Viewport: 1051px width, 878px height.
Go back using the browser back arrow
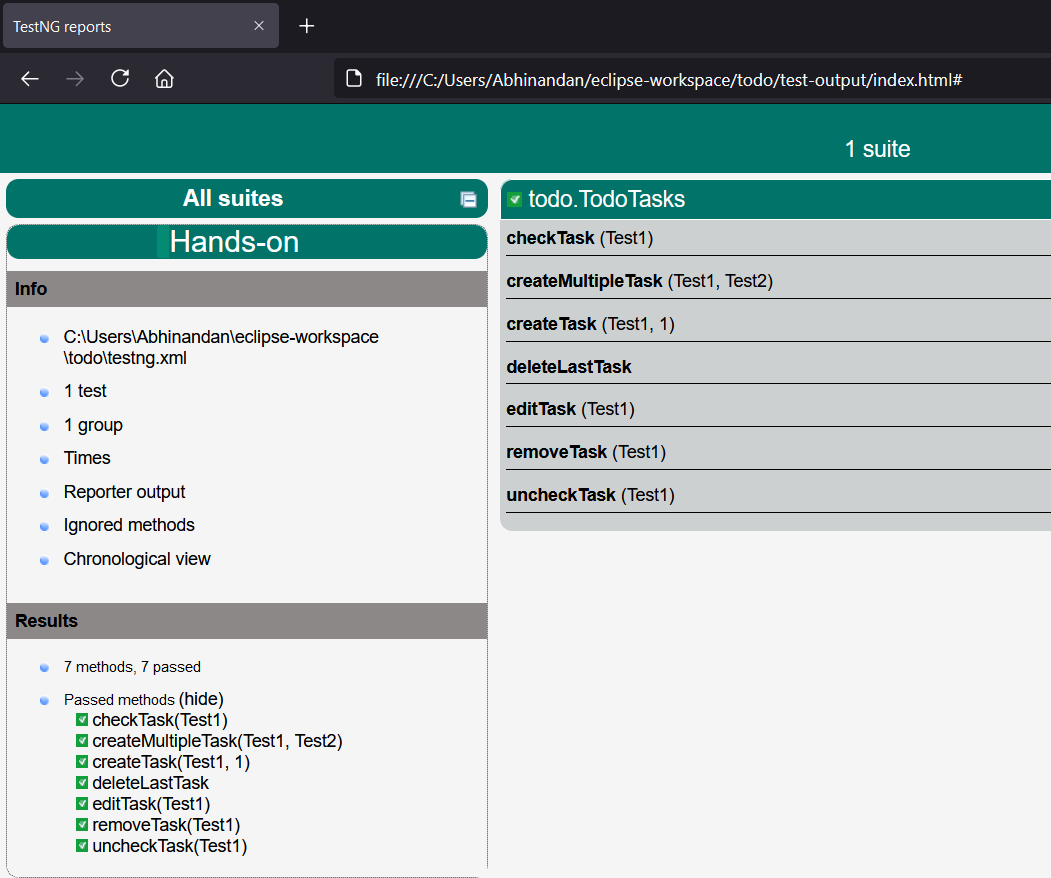tap(30, 79)
